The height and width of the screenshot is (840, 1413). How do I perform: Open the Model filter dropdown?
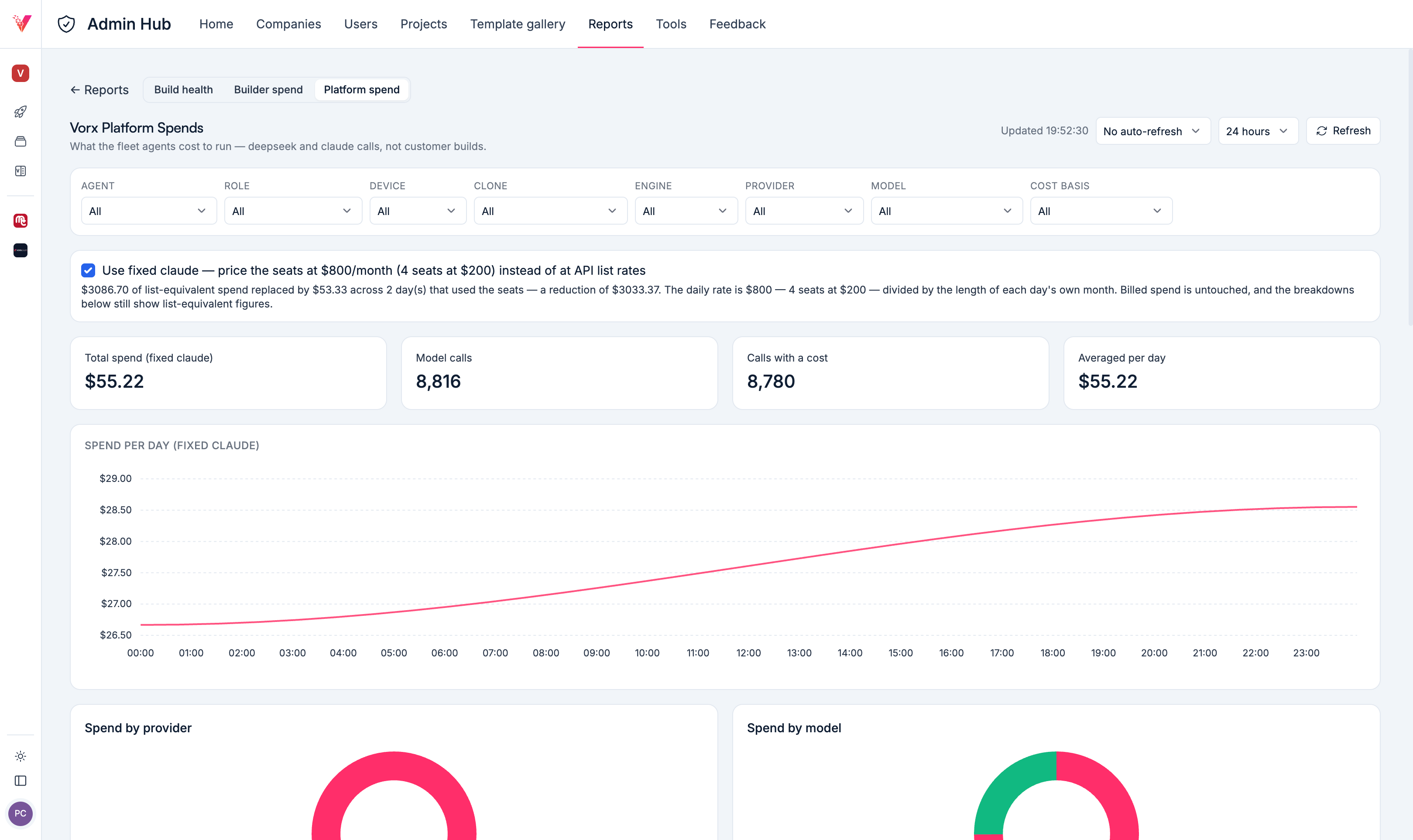(947, 211)
